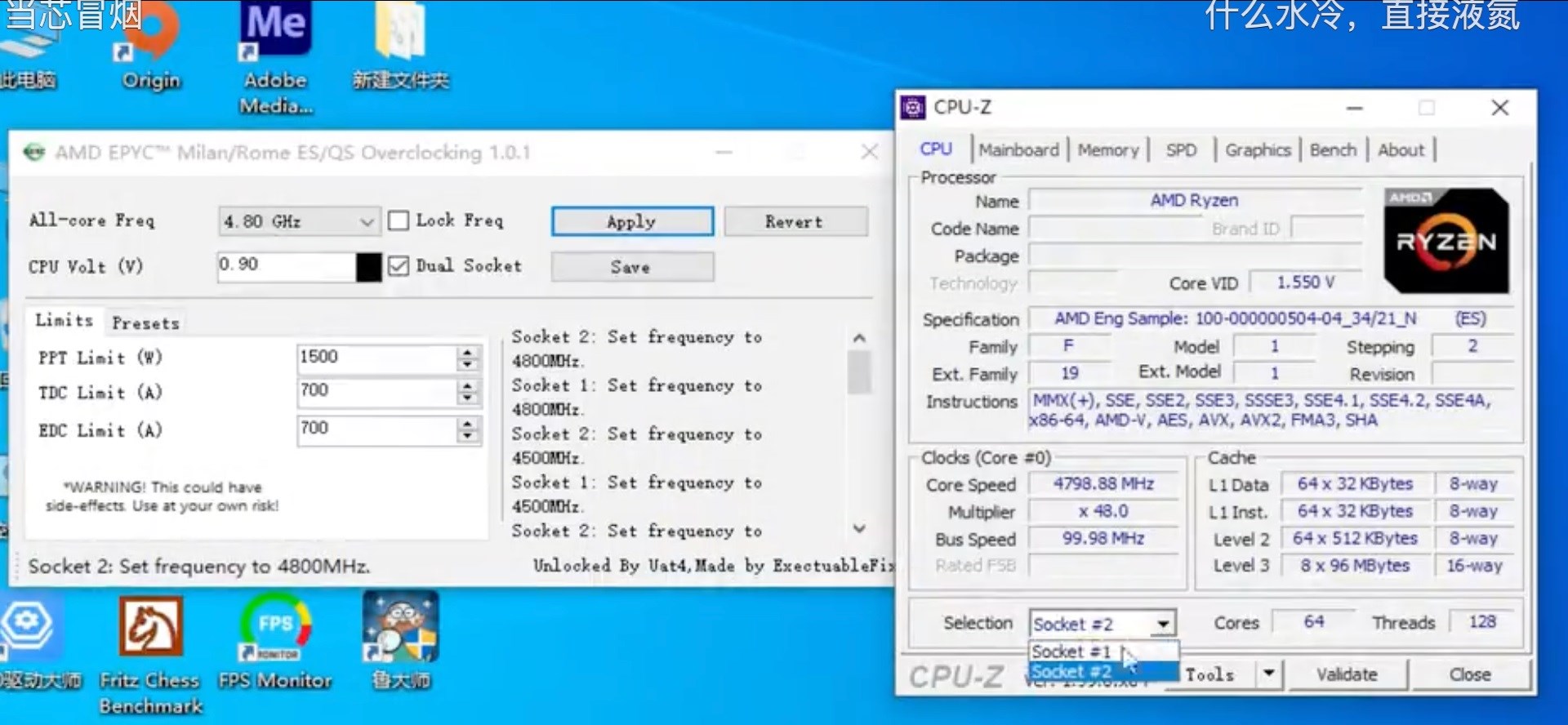
Task: Enable the Lock Freq checkbox
Action: point(399,220)
